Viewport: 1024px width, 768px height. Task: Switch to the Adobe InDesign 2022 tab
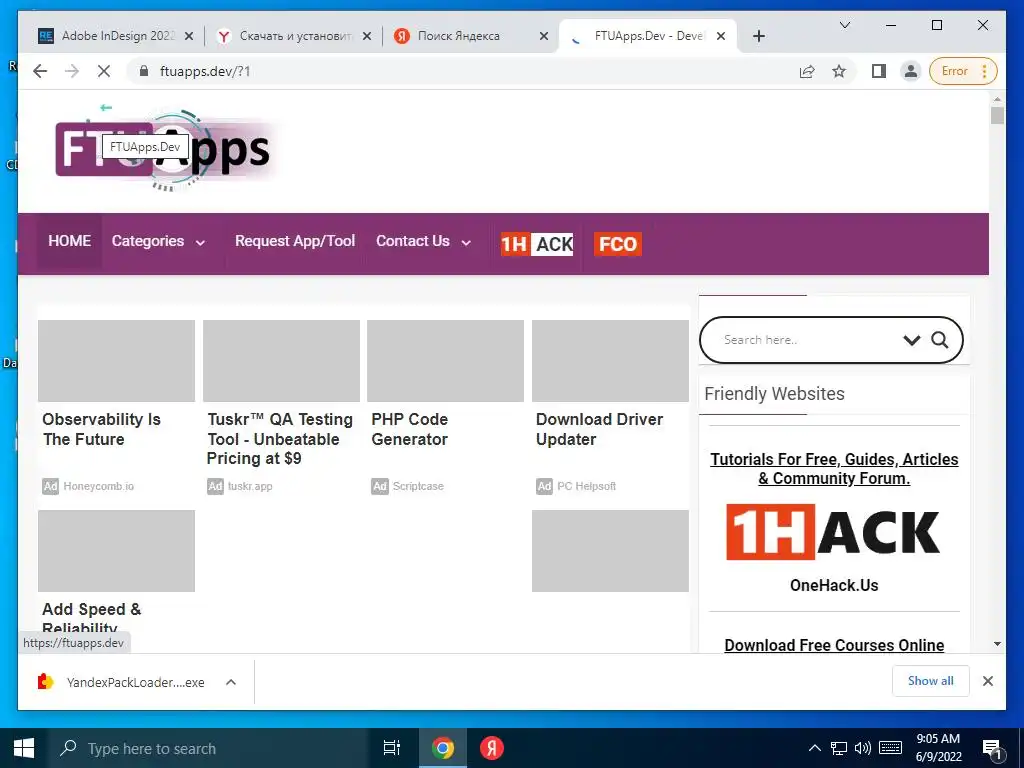(117, 36)
